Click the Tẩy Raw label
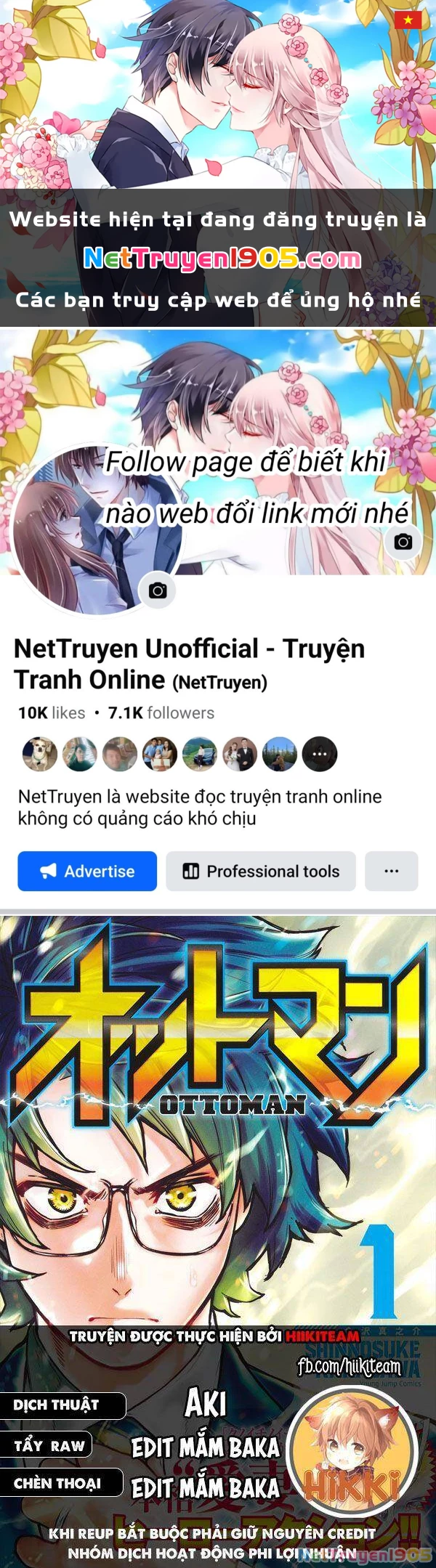This screenshot has height=1568, width=436. point(49,1445)
